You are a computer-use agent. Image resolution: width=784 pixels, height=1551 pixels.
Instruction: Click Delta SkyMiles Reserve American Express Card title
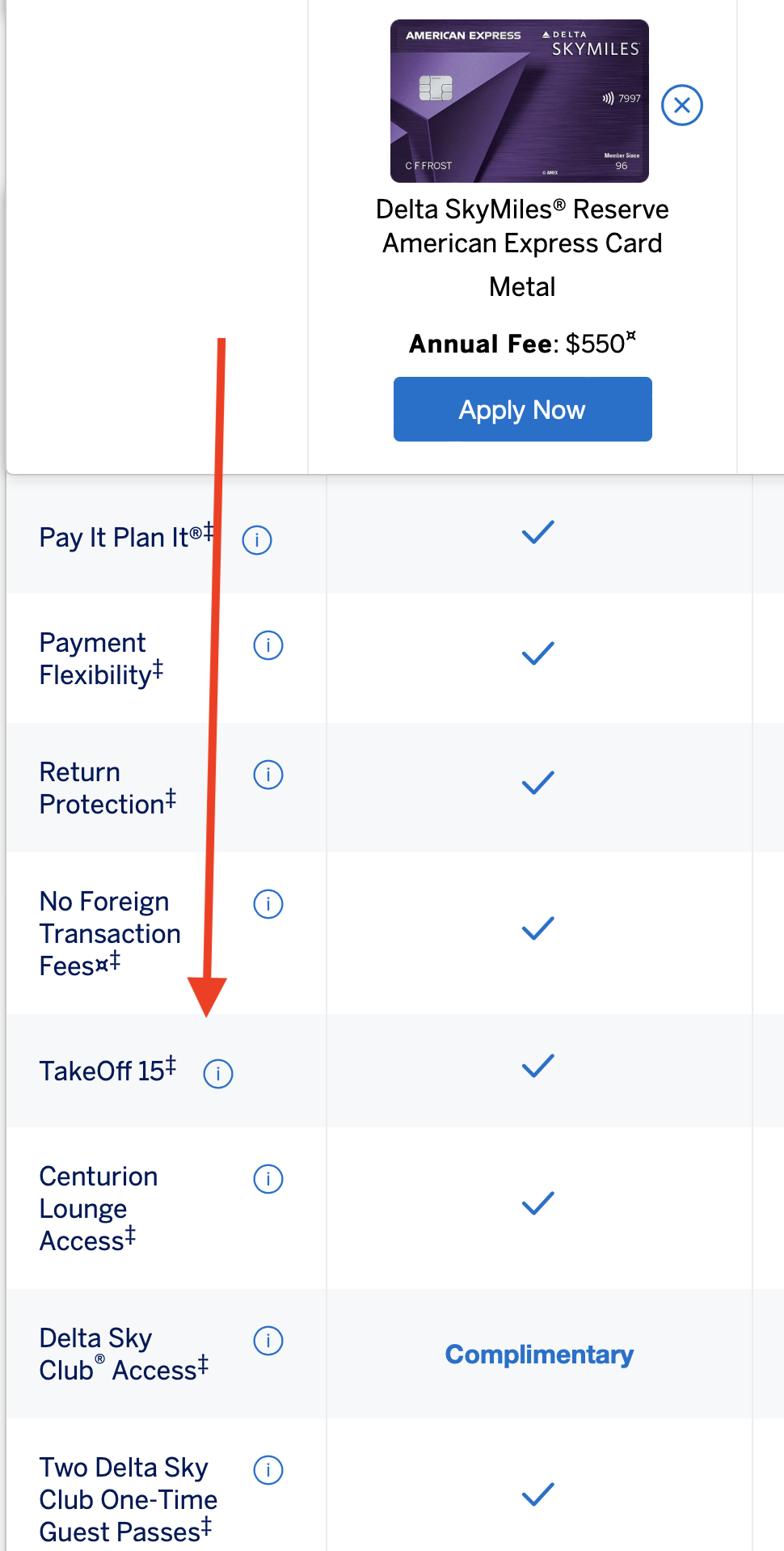[522, 226]
